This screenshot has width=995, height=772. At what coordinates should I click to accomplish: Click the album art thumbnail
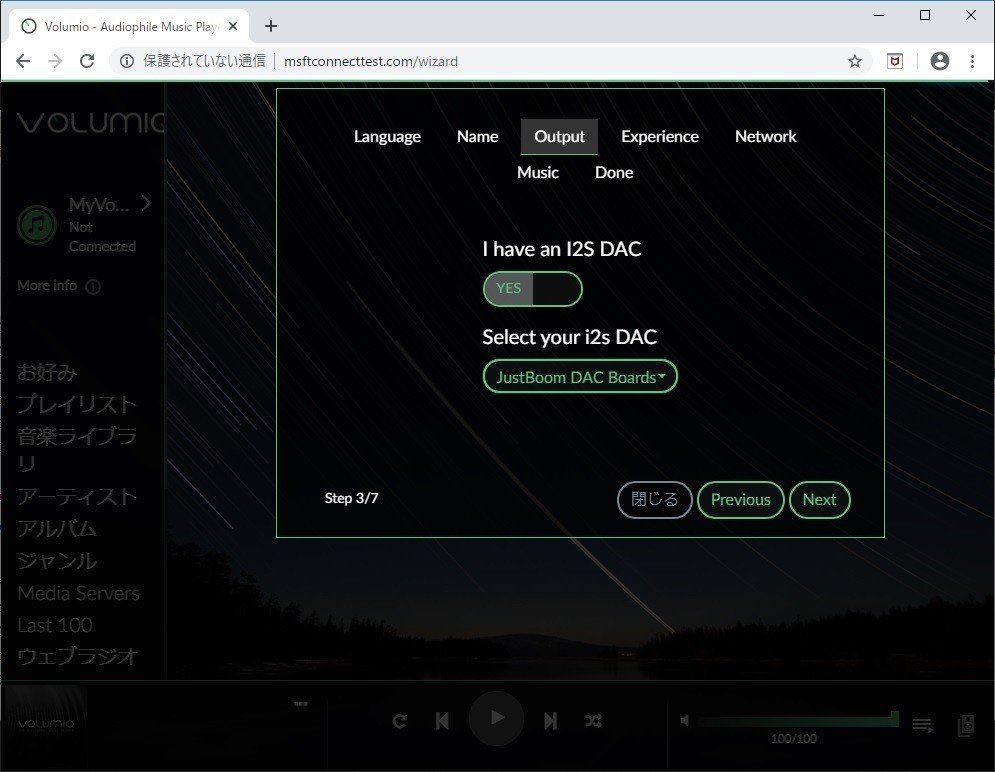click(x=45, y=723)
